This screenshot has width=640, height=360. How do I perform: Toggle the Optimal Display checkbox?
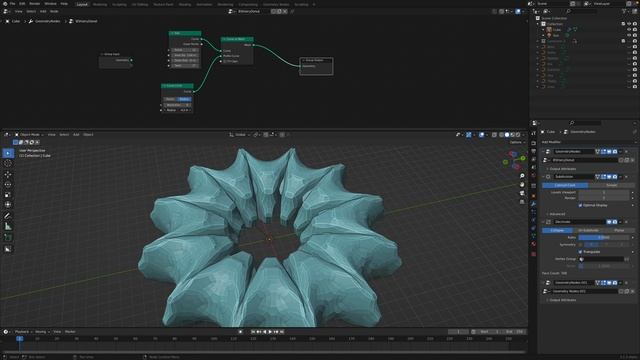click(580, 205)
